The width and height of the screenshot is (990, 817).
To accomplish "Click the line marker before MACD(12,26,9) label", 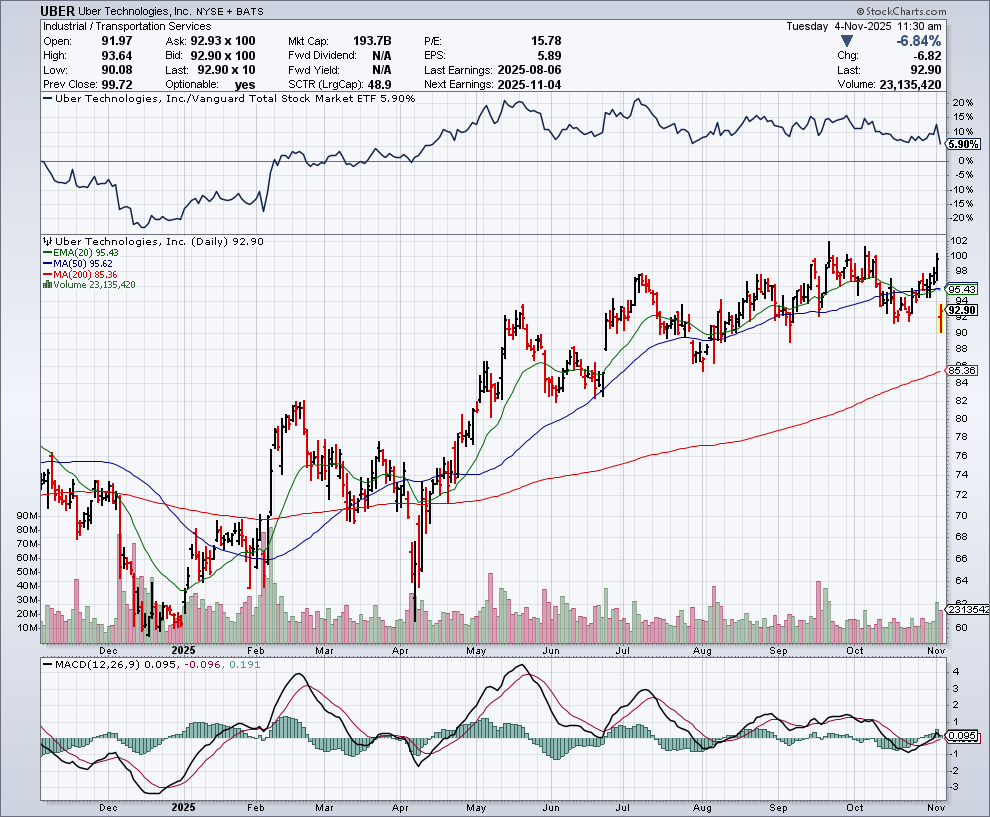I will coord(45,664).
